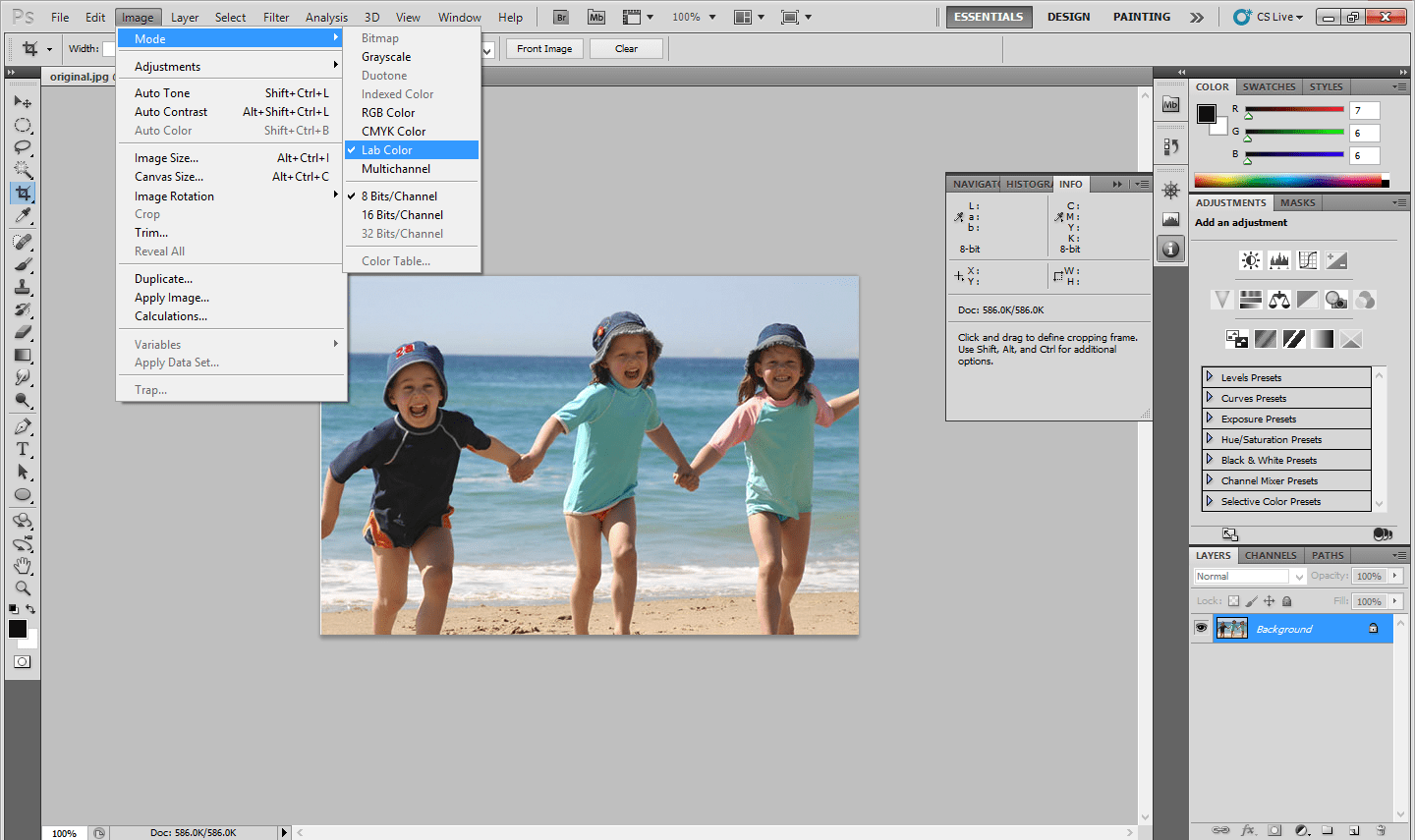Switch to the Channels tab
Viewport: 1415px width, 840px height.
(x=1271, y=555)
